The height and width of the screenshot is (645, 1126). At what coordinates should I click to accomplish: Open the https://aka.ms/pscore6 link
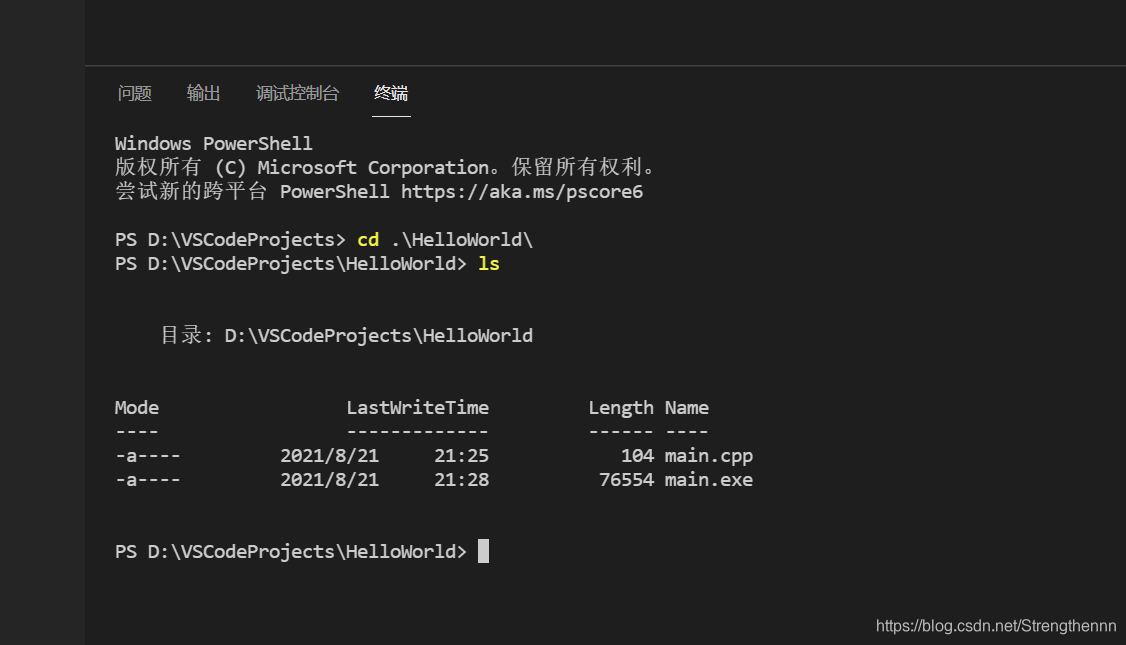(x=522, y=192)
